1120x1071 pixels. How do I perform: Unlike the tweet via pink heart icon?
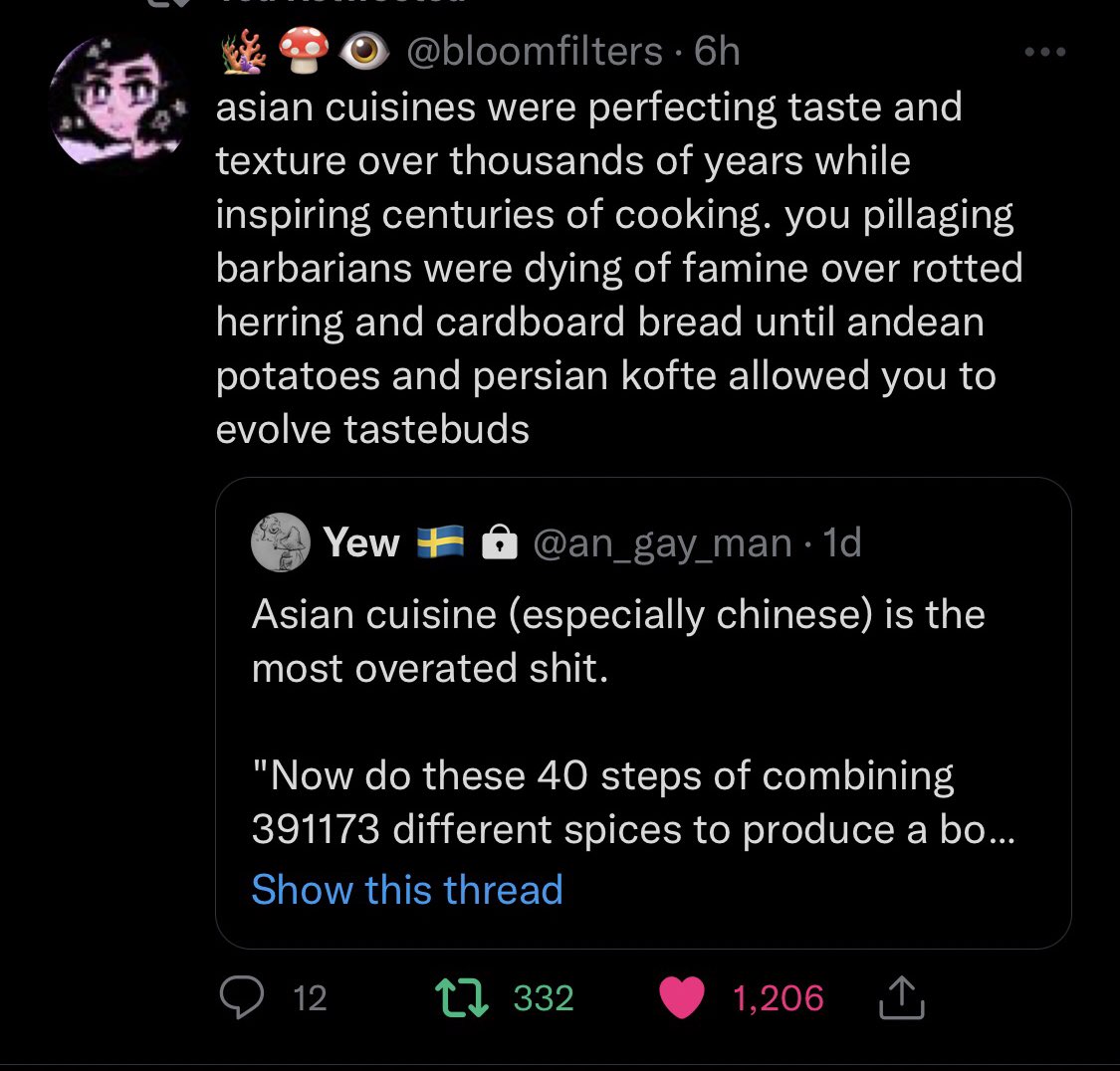(x=681, y=997)
